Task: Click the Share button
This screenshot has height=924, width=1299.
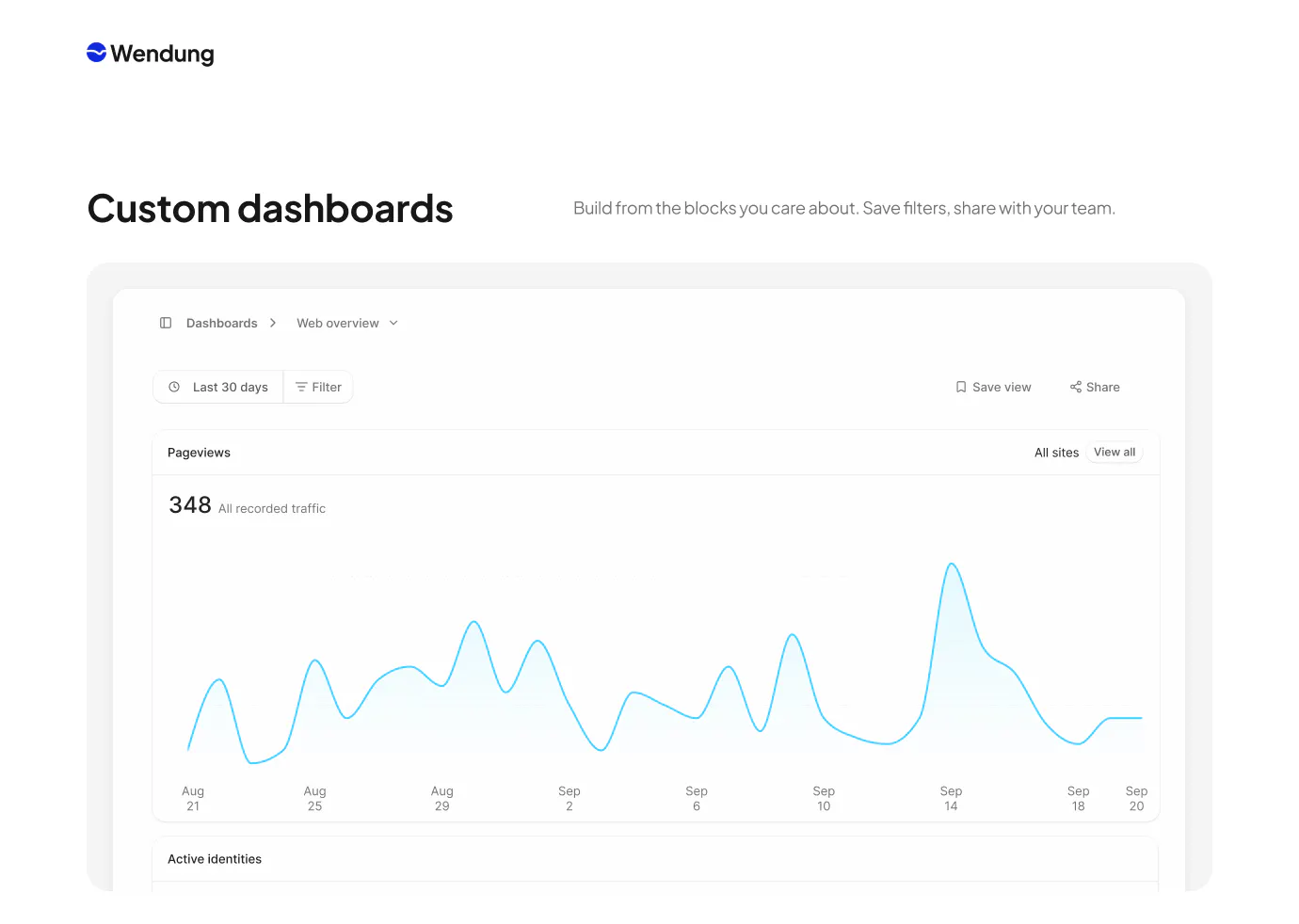Action: [1095, 387]
